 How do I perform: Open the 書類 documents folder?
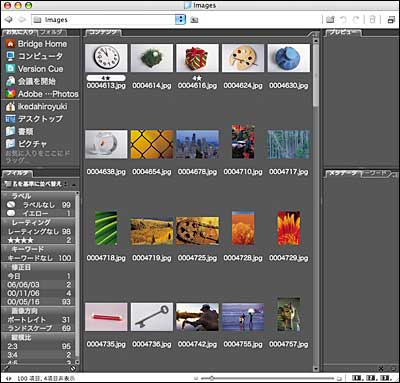click(20, 132)
